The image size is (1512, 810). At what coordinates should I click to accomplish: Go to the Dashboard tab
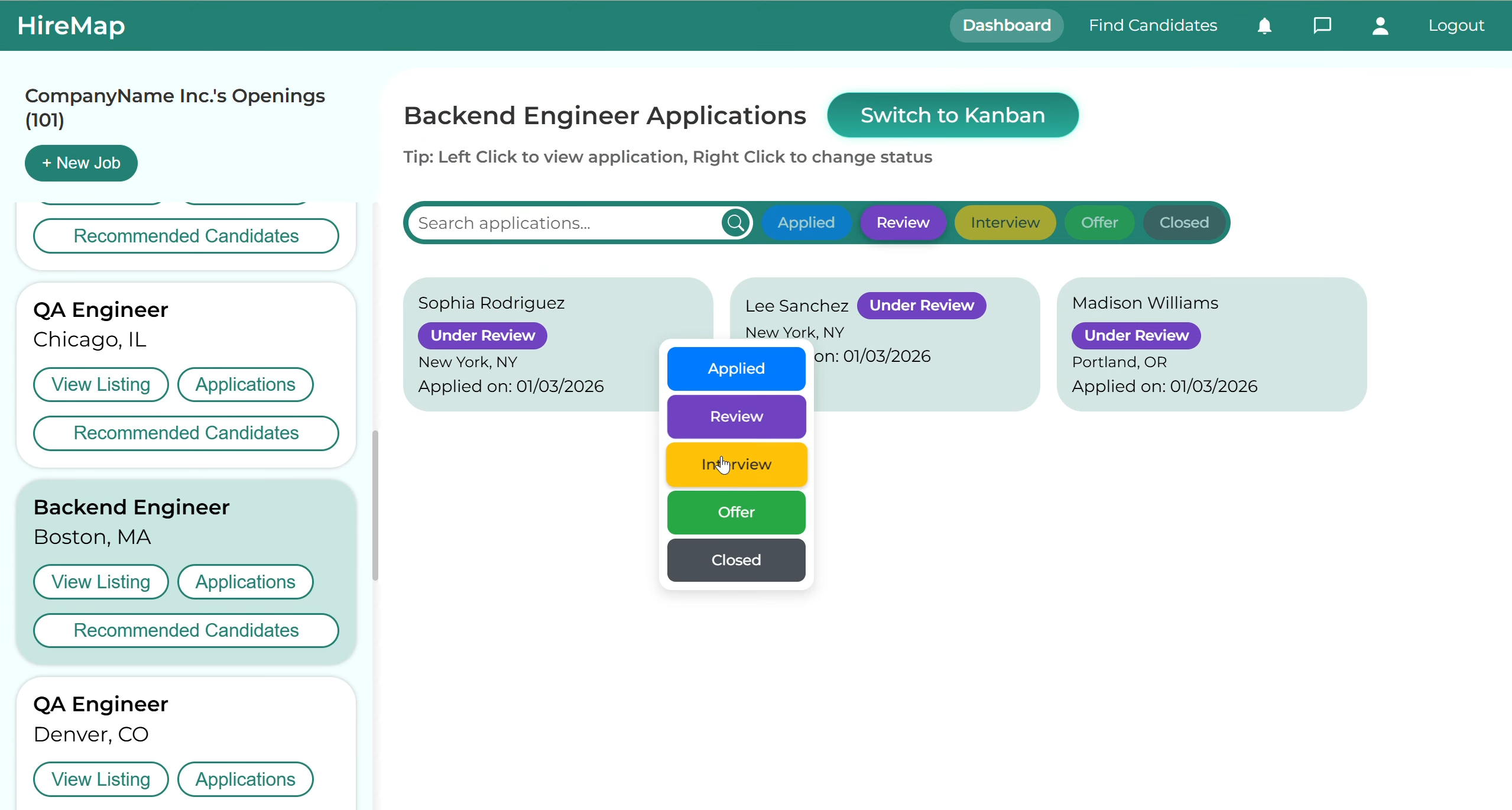pos(1007,25)
